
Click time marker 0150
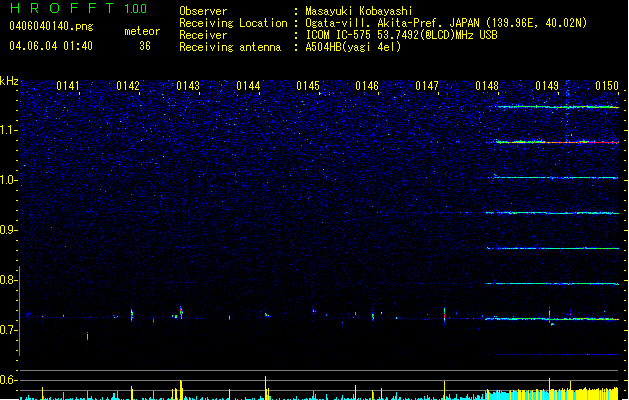click(607, 86)
